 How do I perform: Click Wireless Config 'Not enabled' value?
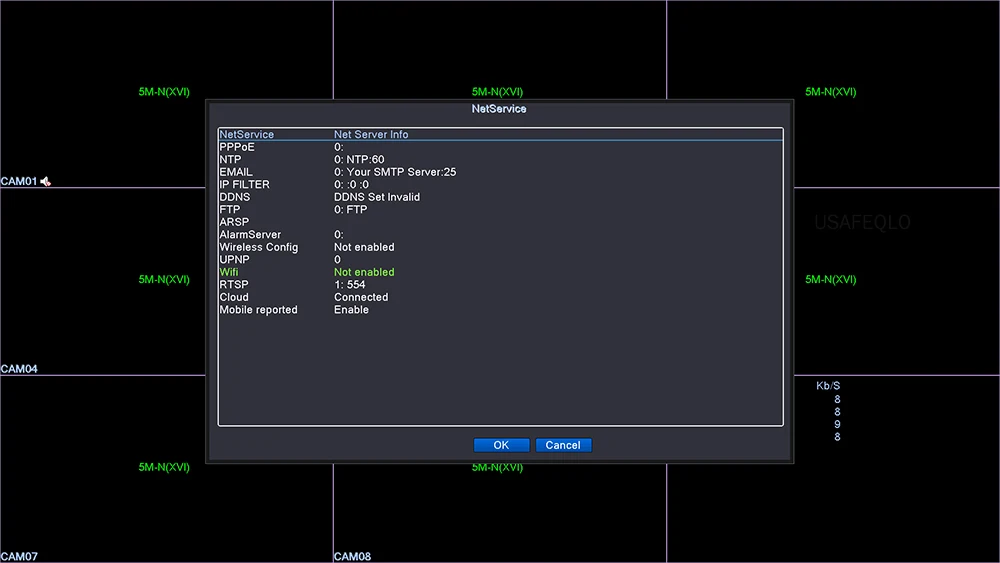click(364, 247)
